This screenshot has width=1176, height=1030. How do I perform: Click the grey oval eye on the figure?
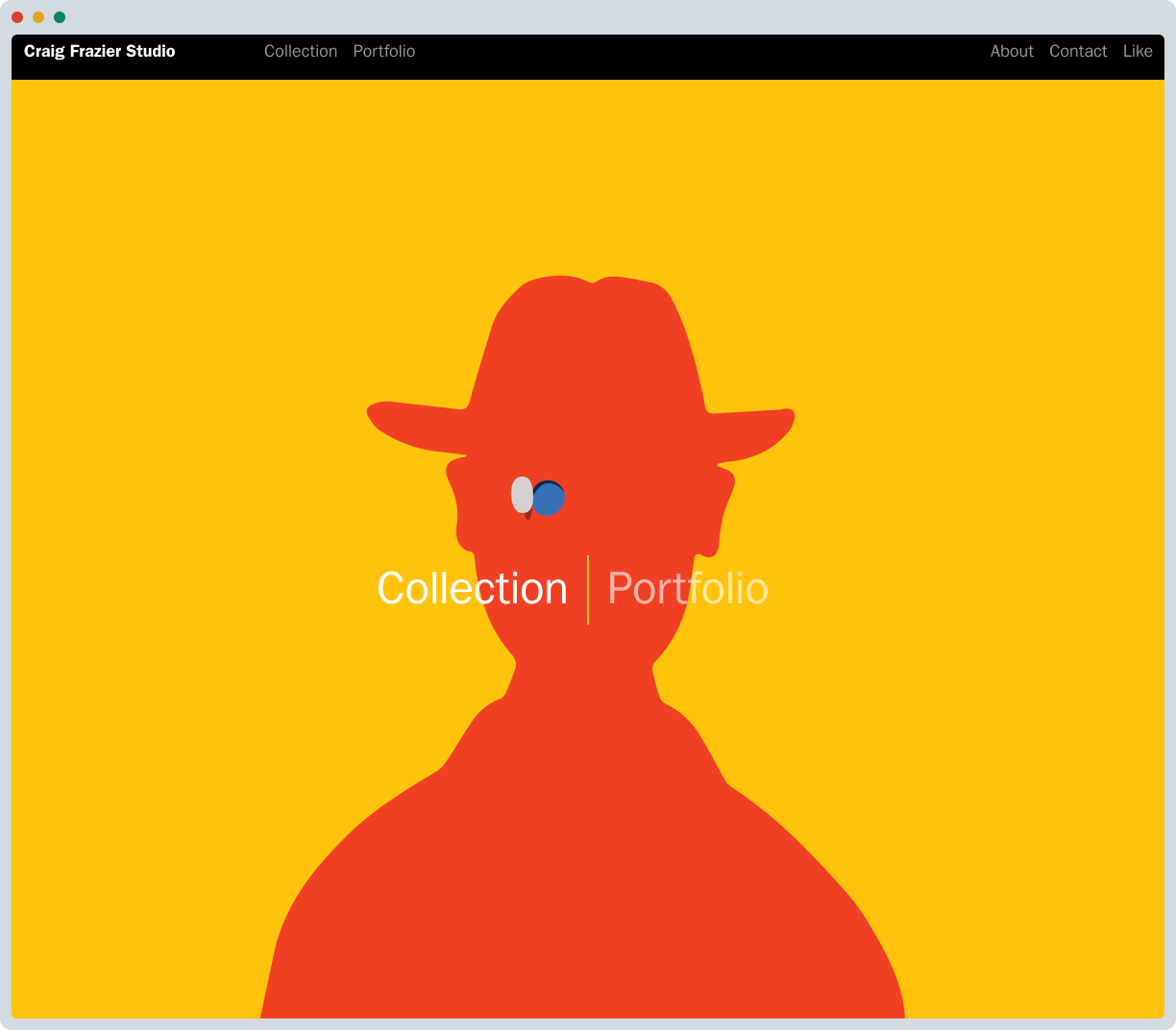click(x=522, y=495)
